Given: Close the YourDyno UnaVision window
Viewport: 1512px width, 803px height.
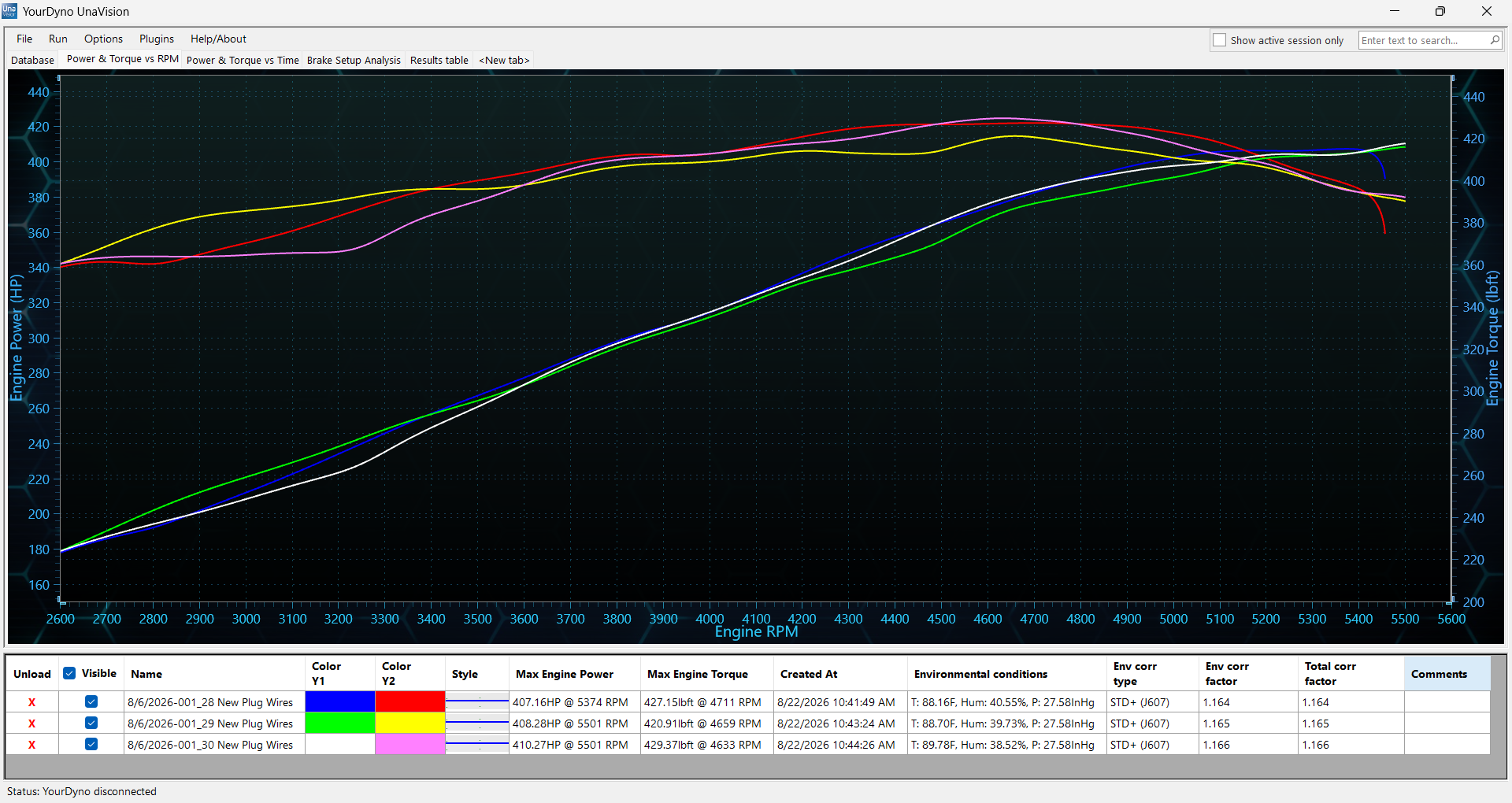Looking at the screenshot, I should (x=1487, y=11).
